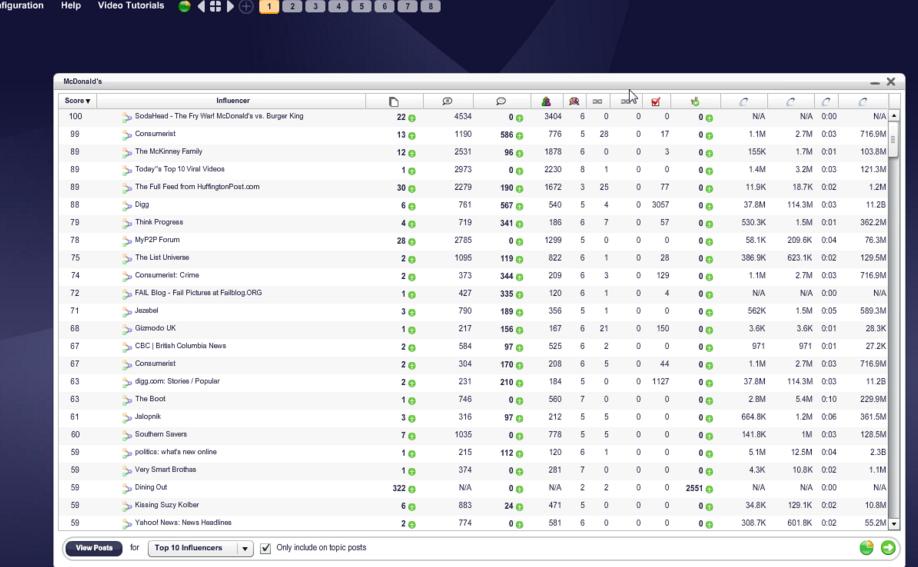Click scrollbar down arrow in table
Viewport: 918px width, 567px height.
pos(894,524)
